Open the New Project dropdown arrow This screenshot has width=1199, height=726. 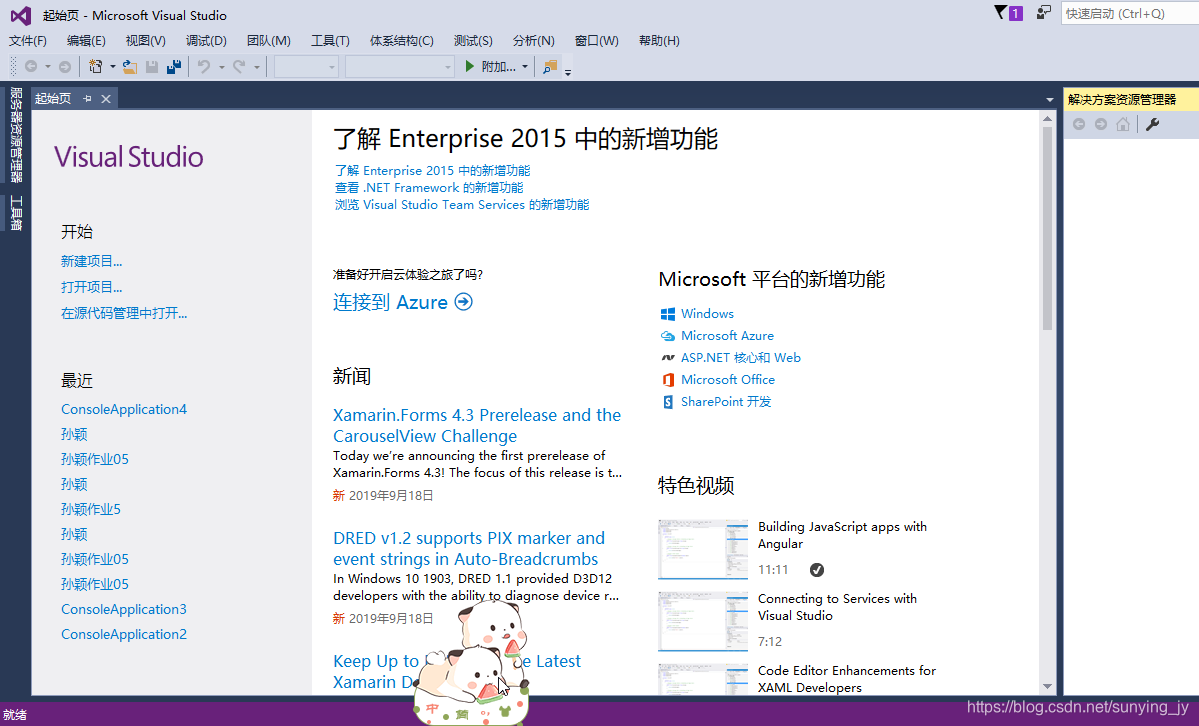click(112, 67)
